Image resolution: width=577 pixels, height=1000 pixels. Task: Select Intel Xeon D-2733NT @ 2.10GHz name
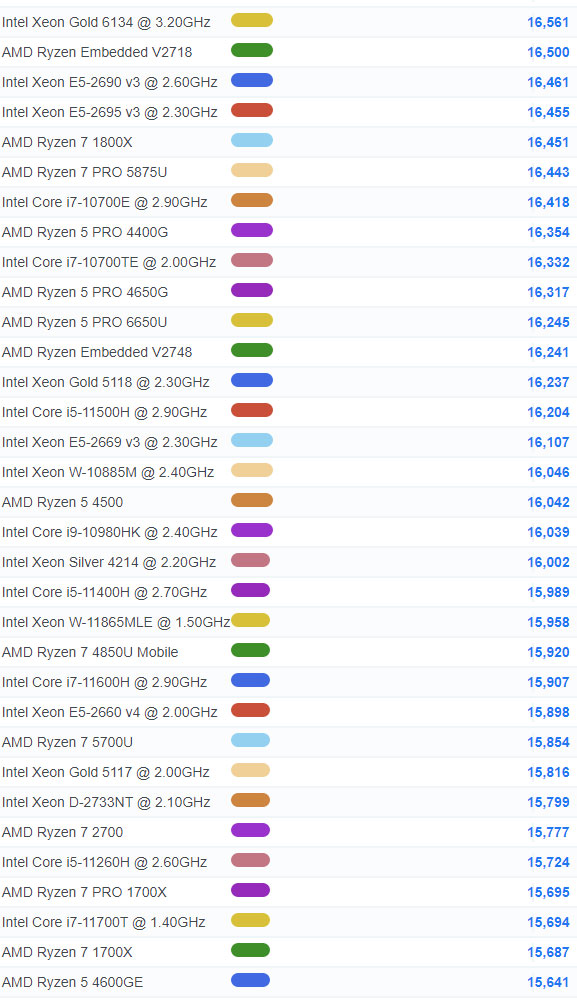tap(106, 802)
